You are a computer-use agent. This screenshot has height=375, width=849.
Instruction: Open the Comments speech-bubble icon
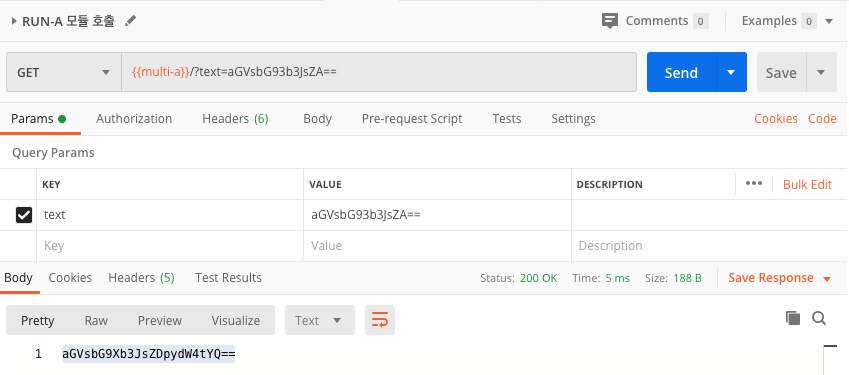[x=610, y=21]
